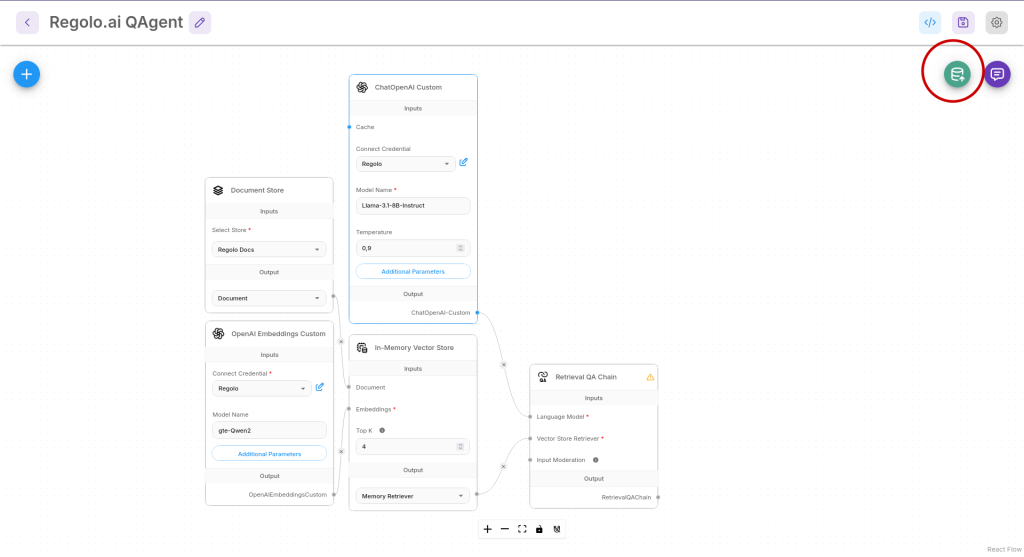Open the Memory Retriever output dropdown
Image resolution: width=1024 pixels, height=557 pixels.
[413, 496]
